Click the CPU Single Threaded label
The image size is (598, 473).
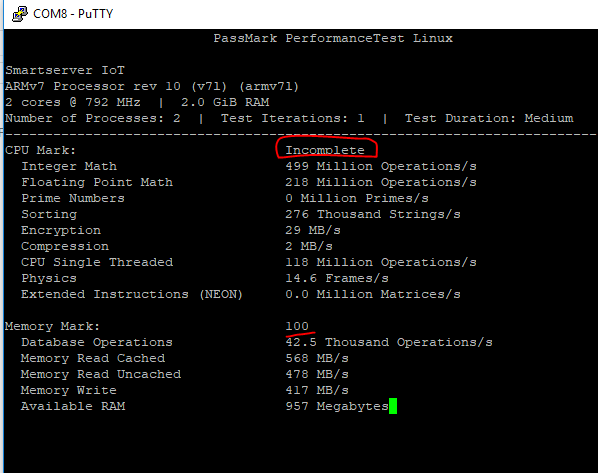(97, 262)
